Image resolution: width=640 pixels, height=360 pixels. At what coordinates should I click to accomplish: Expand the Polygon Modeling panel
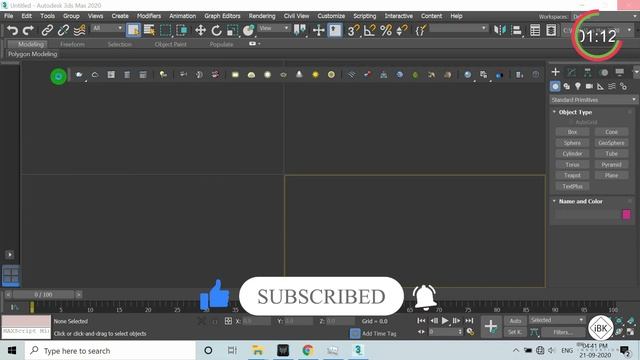coord(33,54)
